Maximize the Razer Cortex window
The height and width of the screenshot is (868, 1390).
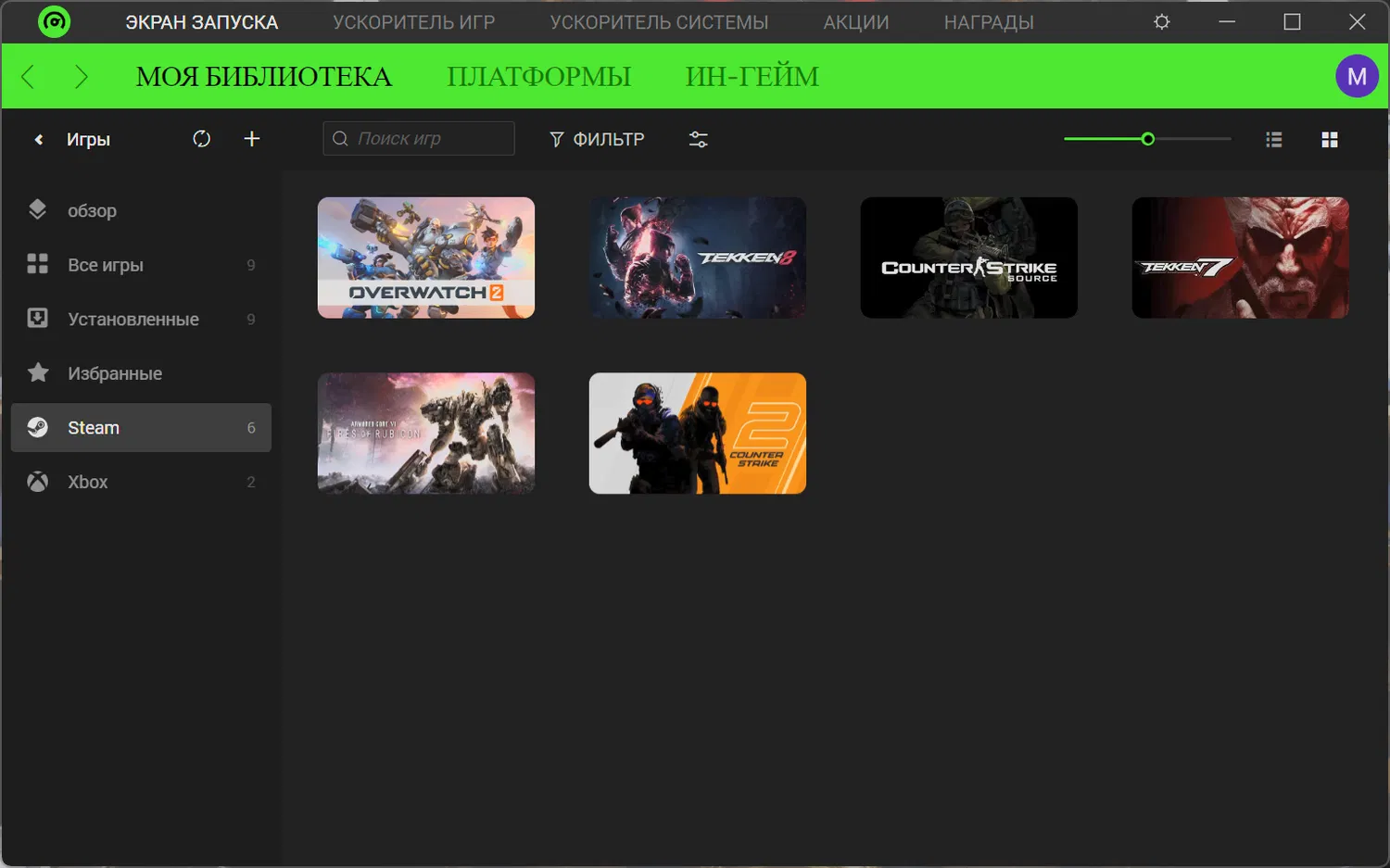[1292, 21]
